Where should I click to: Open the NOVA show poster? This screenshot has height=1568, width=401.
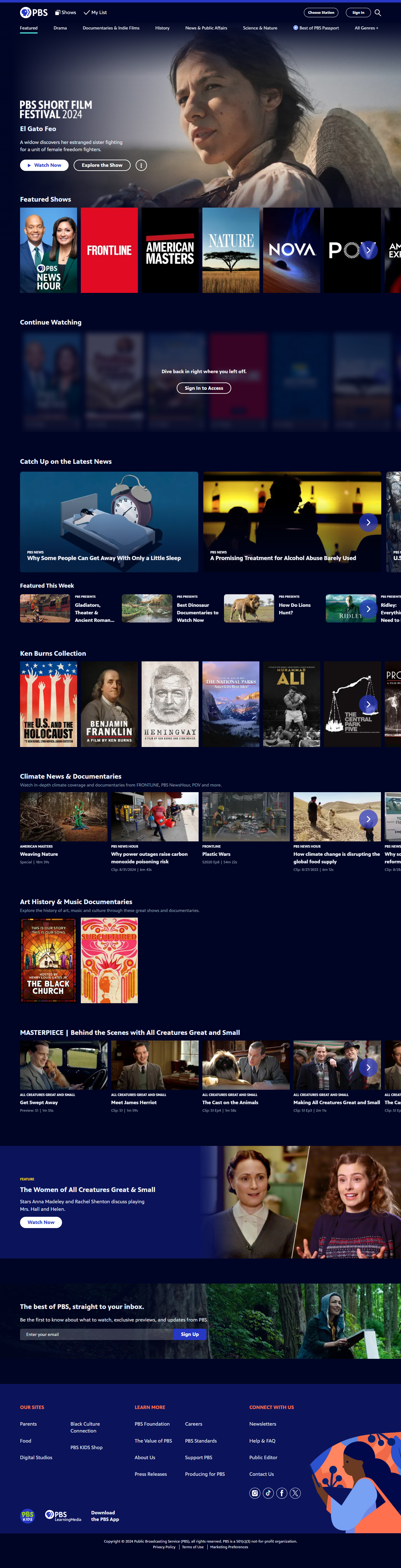[x=291, y=250]
